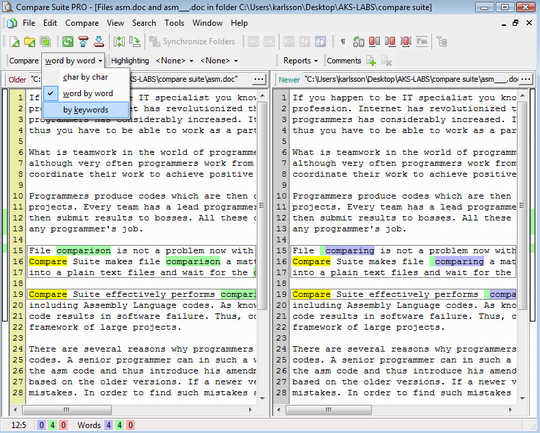Click the tree structure icon ending the toolbar

(x=442, y=42)
